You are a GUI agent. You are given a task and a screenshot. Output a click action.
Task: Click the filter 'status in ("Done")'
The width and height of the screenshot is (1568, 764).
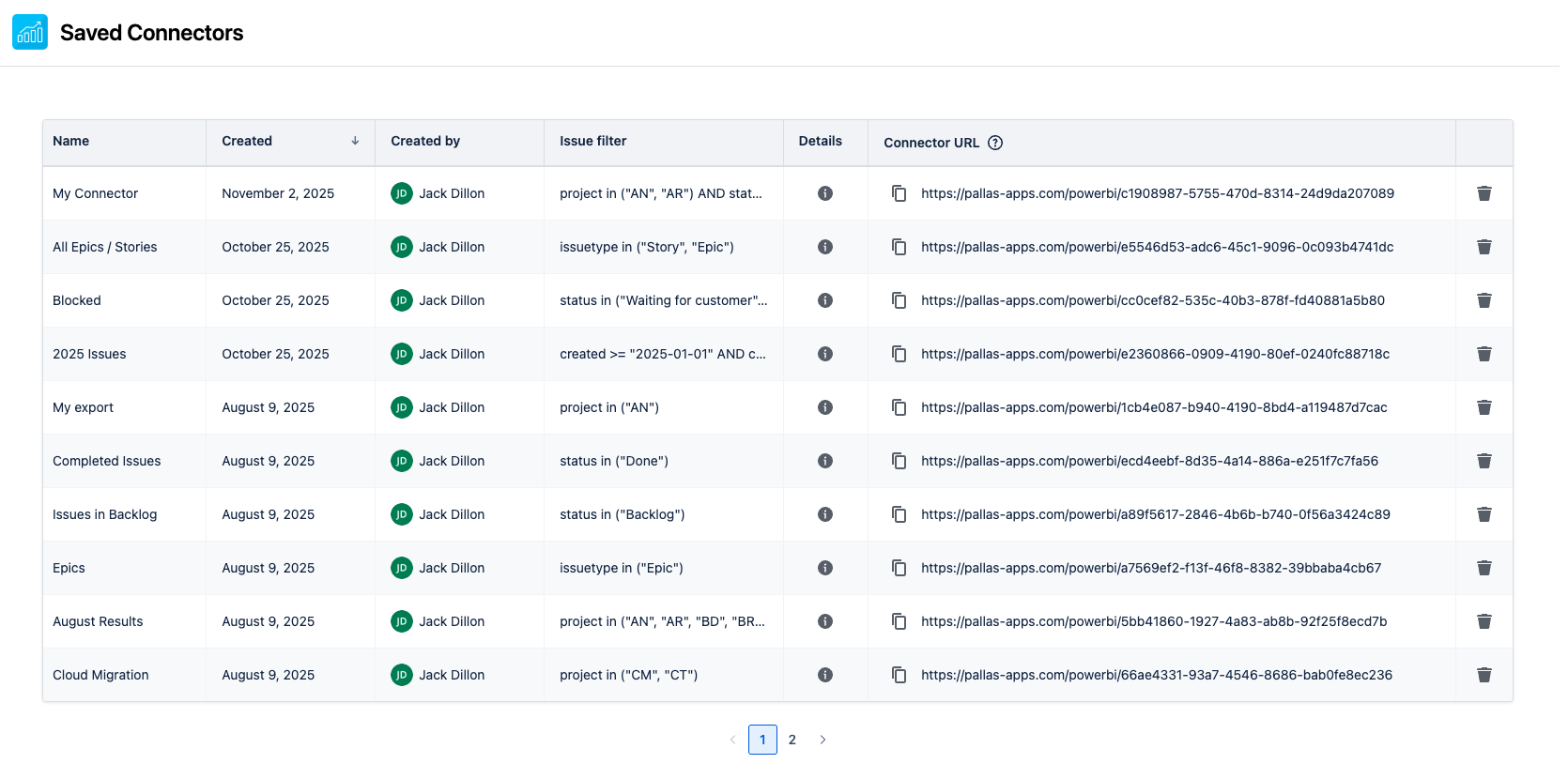(x=614, y=461)
